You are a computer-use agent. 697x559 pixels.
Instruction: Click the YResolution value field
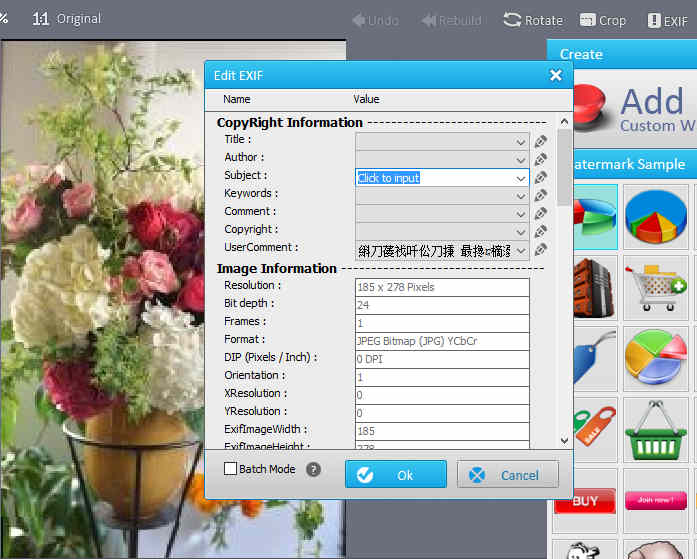pyautogui.click(x=442, y=413)
